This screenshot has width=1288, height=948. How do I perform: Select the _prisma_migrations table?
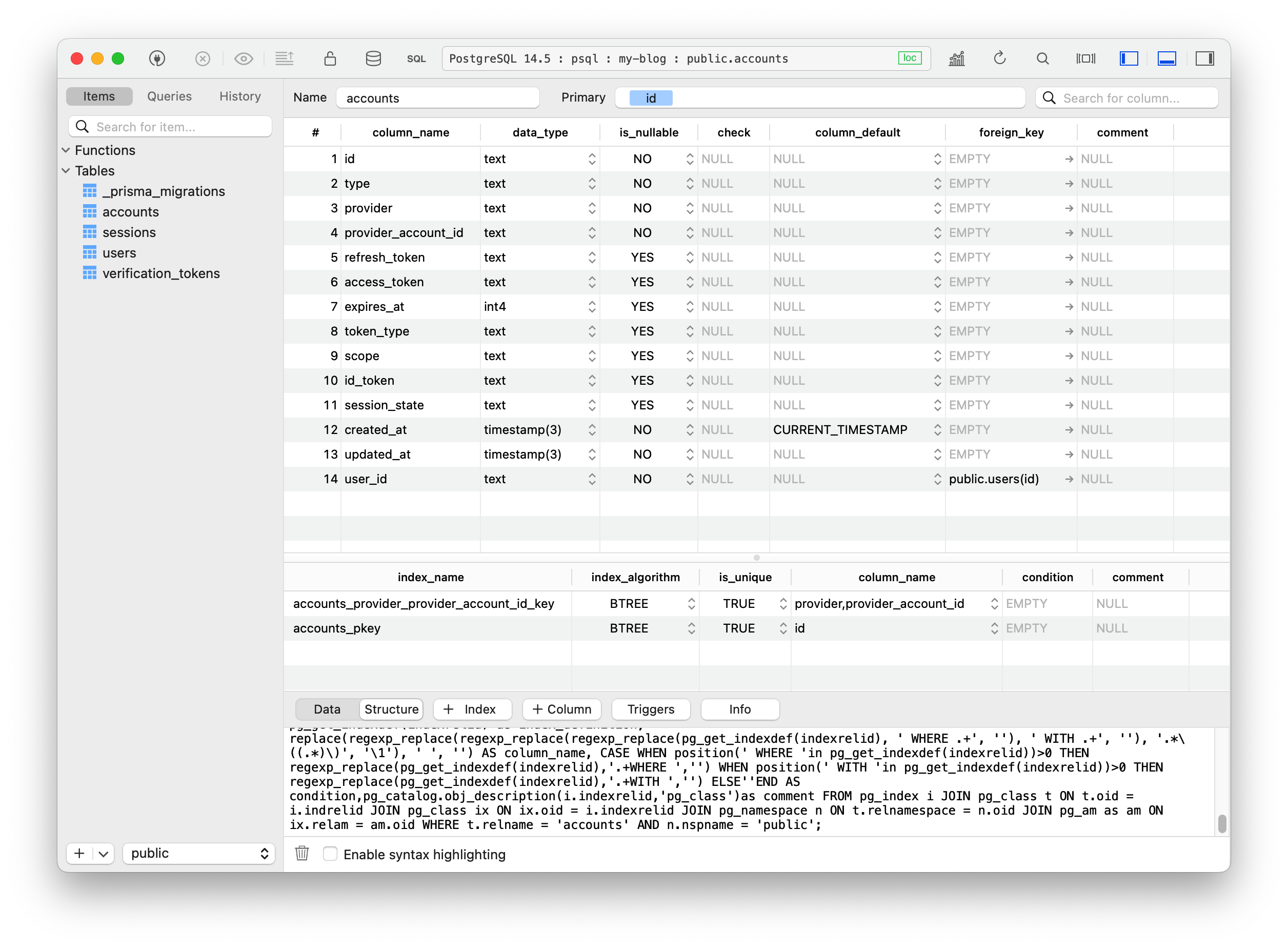coord(164,191)
